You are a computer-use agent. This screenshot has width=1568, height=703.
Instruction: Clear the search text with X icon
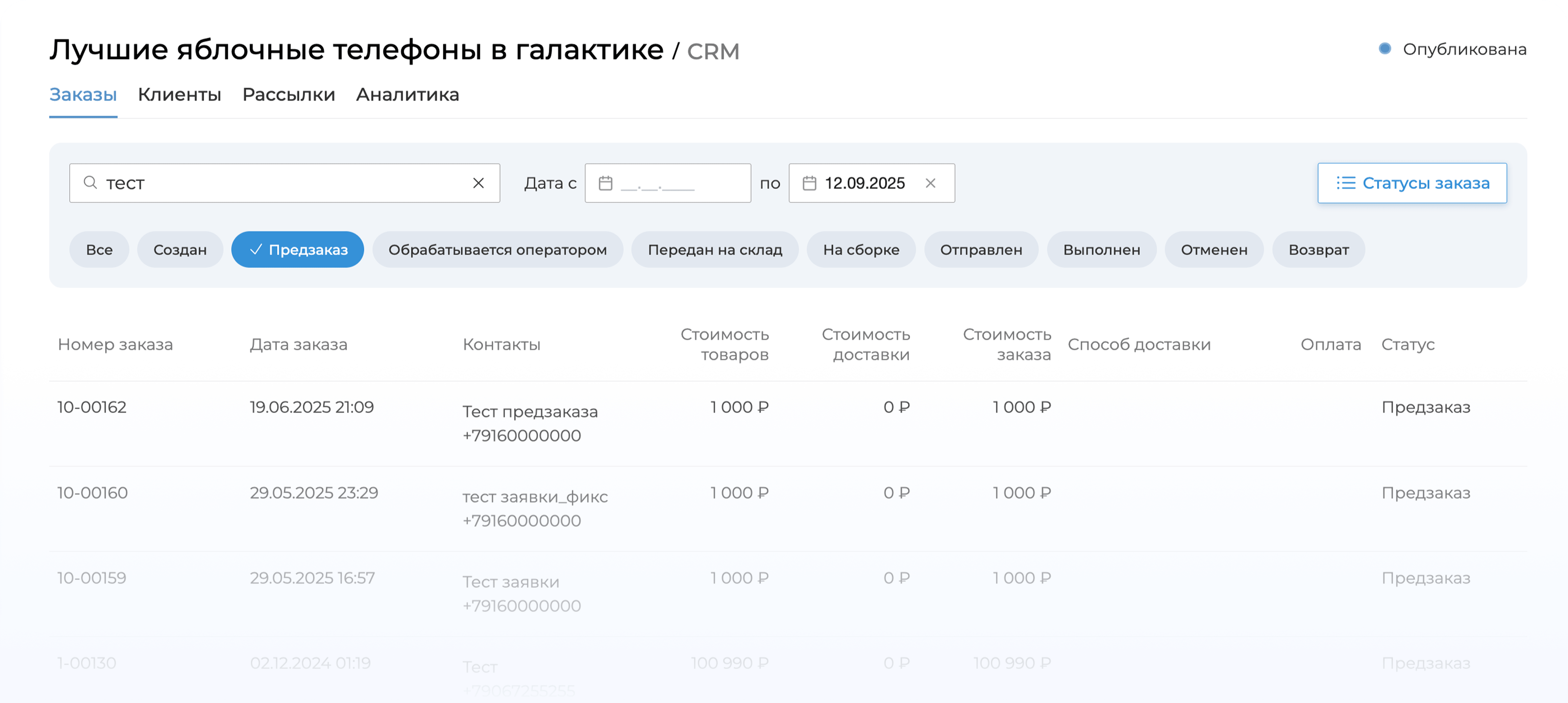coord(479,183)
